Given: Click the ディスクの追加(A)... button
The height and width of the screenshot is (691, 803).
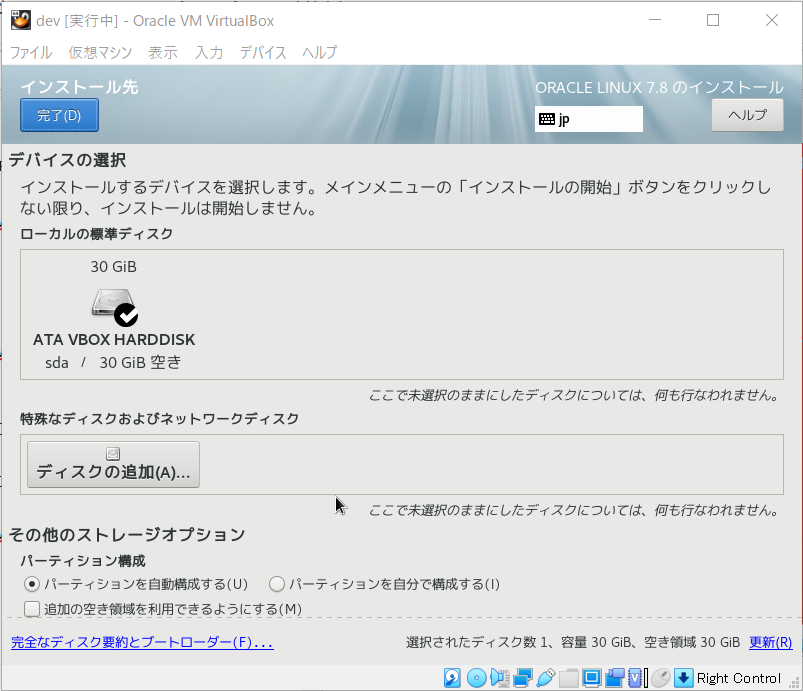Looking at the screenshot, I should [x=113, y=465].
